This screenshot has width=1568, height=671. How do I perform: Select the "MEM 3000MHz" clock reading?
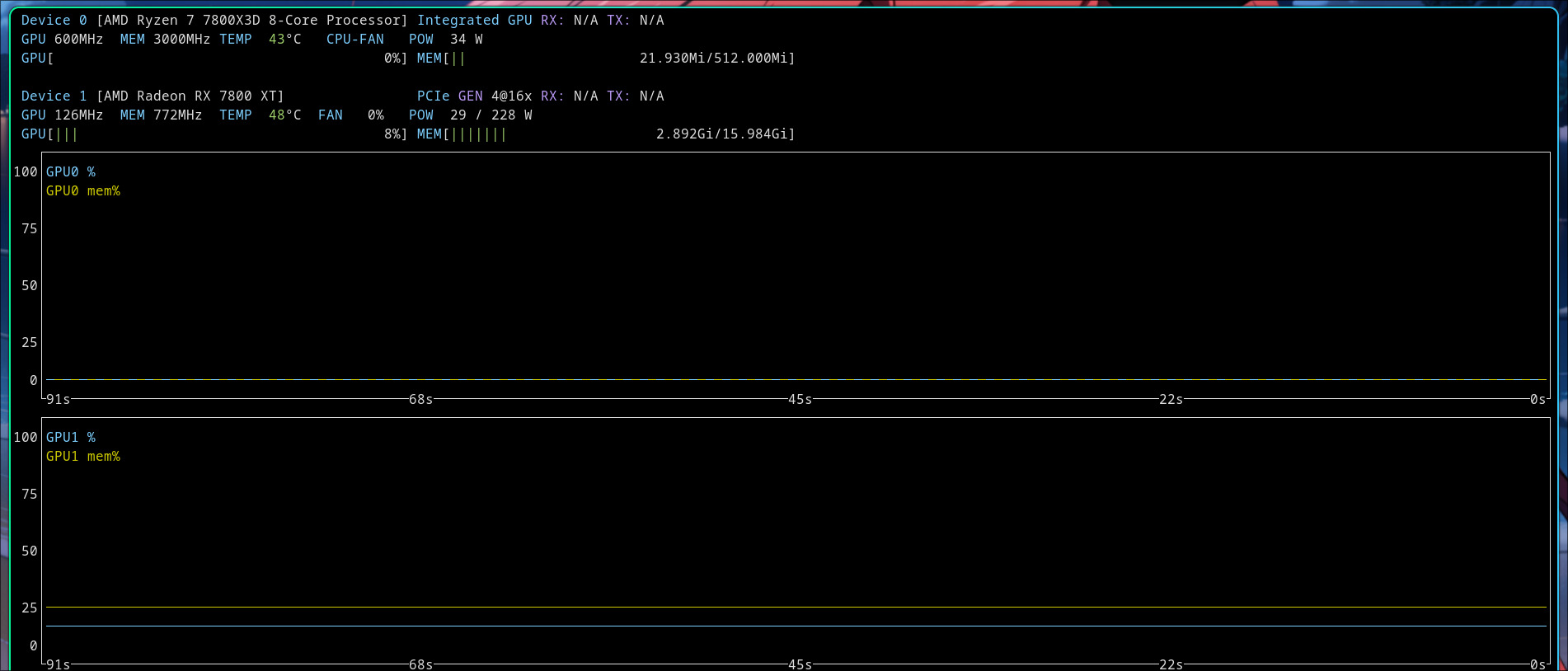166,39
